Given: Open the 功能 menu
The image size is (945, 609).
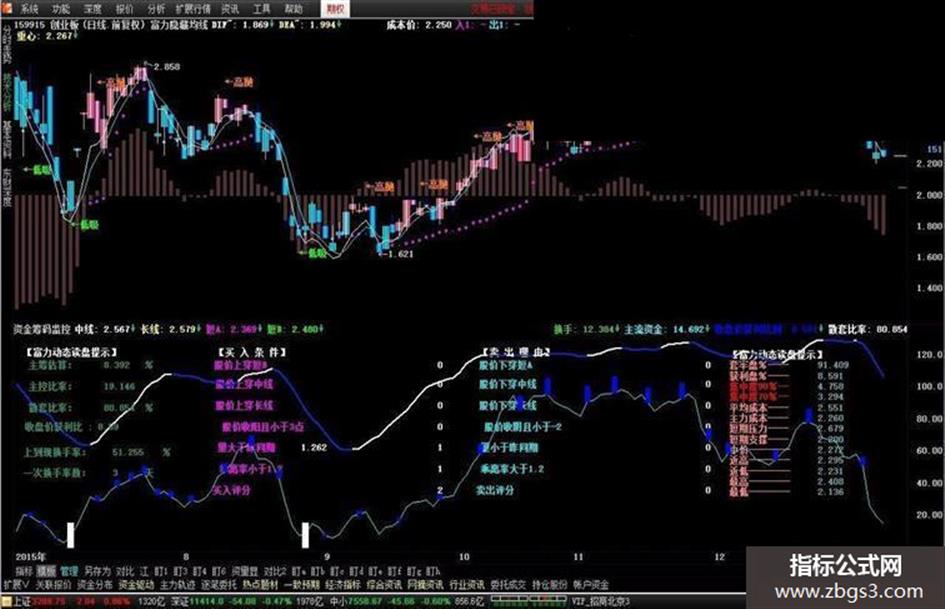Looking at the screenshot, I should [60, 9].
